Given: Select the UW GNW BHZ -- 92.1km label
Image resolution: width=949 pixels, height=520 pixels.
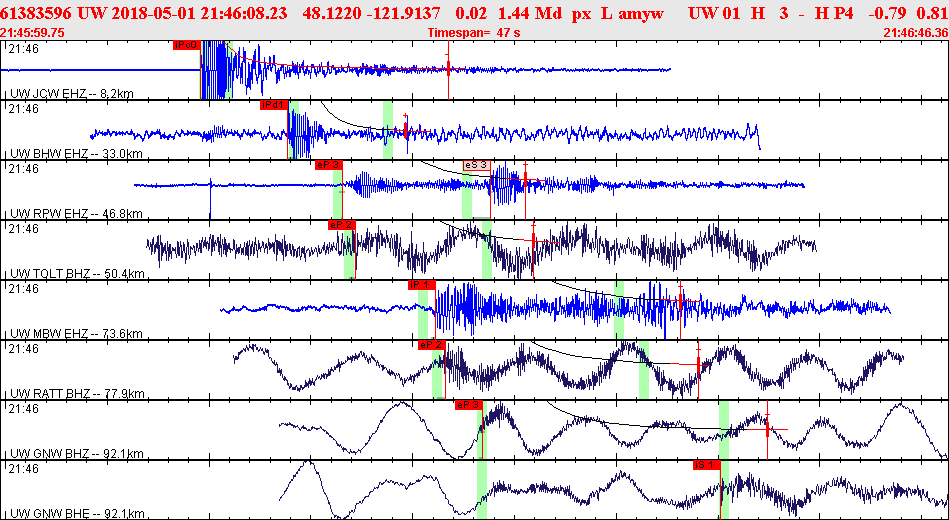Looking at the screenshot, I should pos(77,453).
